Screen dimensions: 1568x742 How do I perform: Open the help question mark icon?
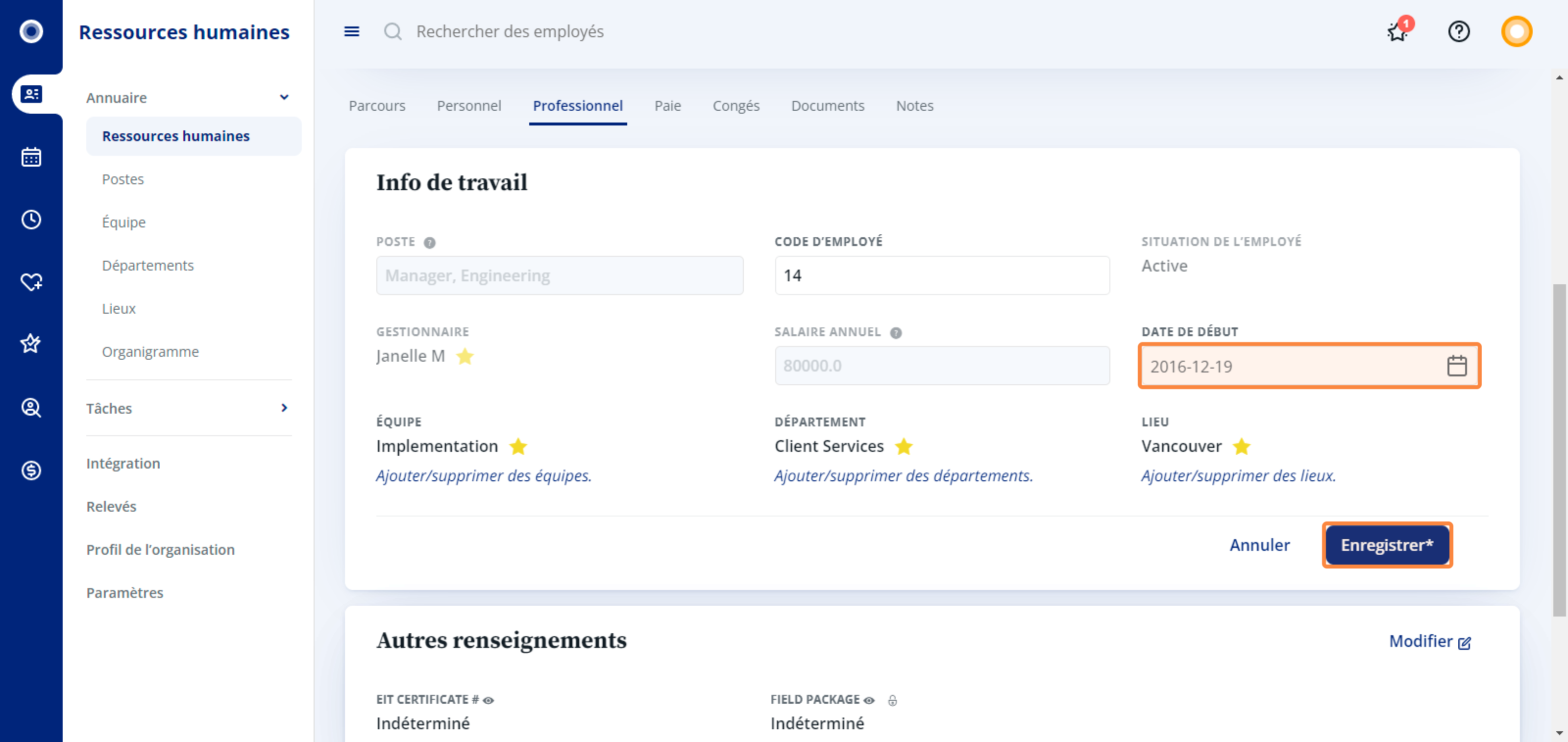click(x=1459, y=31)
